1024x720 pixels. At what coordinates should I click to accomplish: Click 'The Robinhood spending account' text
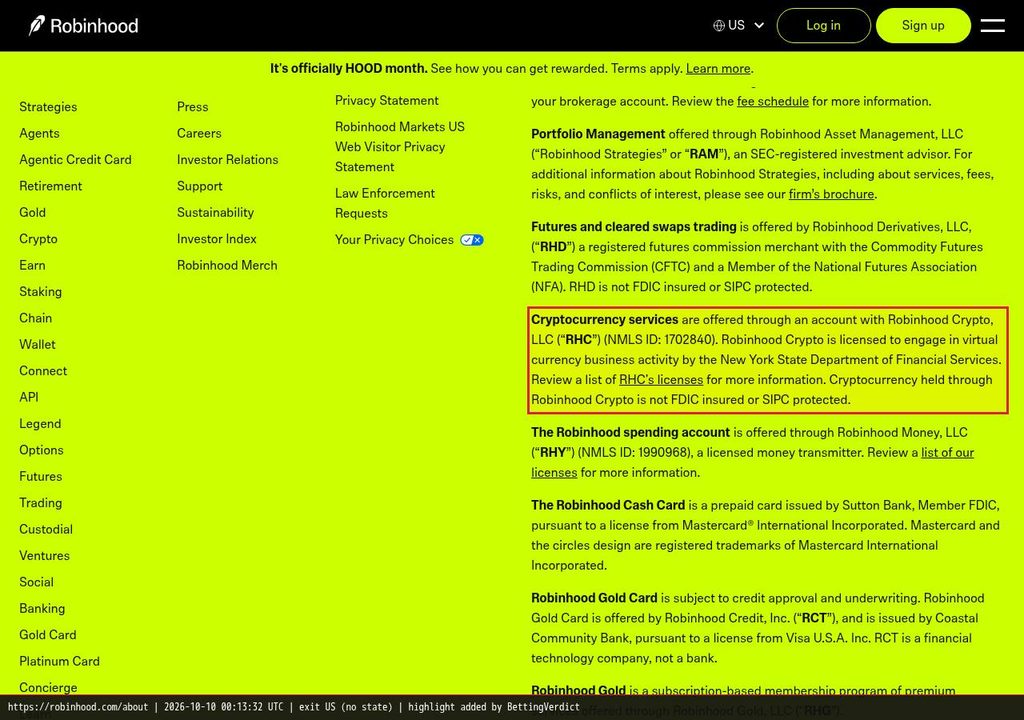coord(630,433)
